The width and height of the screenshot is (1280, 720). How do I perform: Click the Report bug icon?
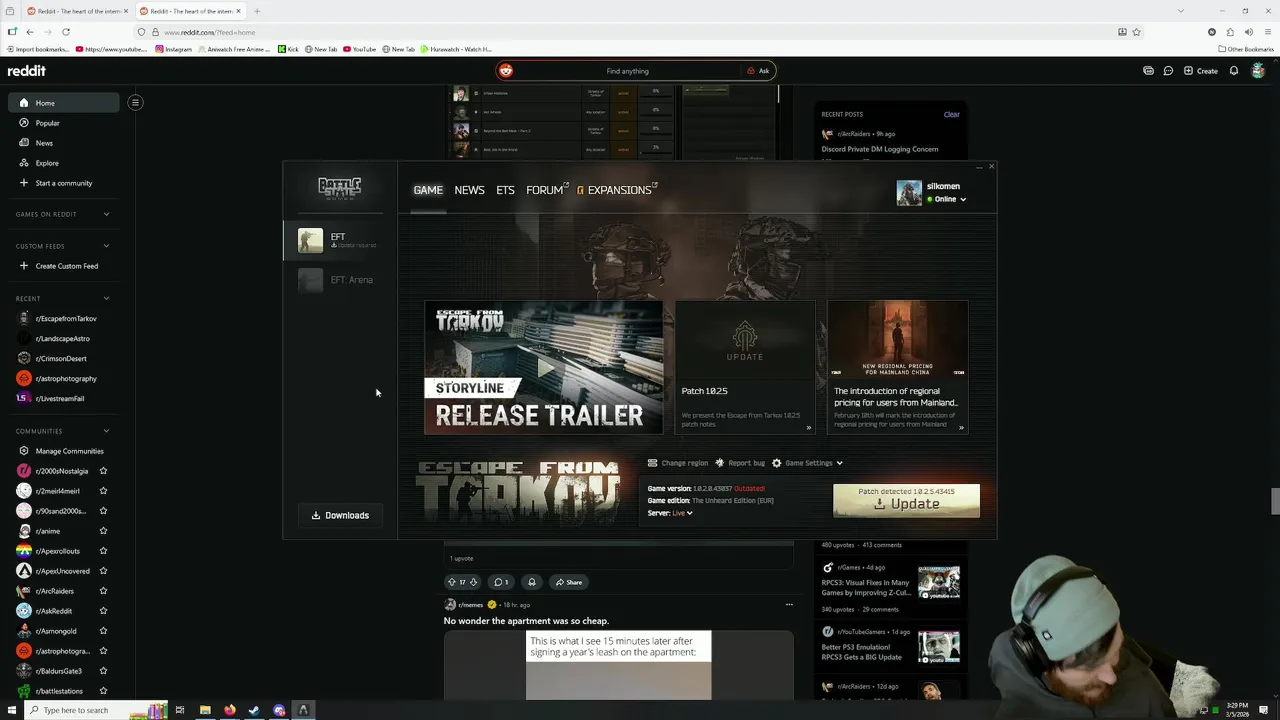(719, 463)
